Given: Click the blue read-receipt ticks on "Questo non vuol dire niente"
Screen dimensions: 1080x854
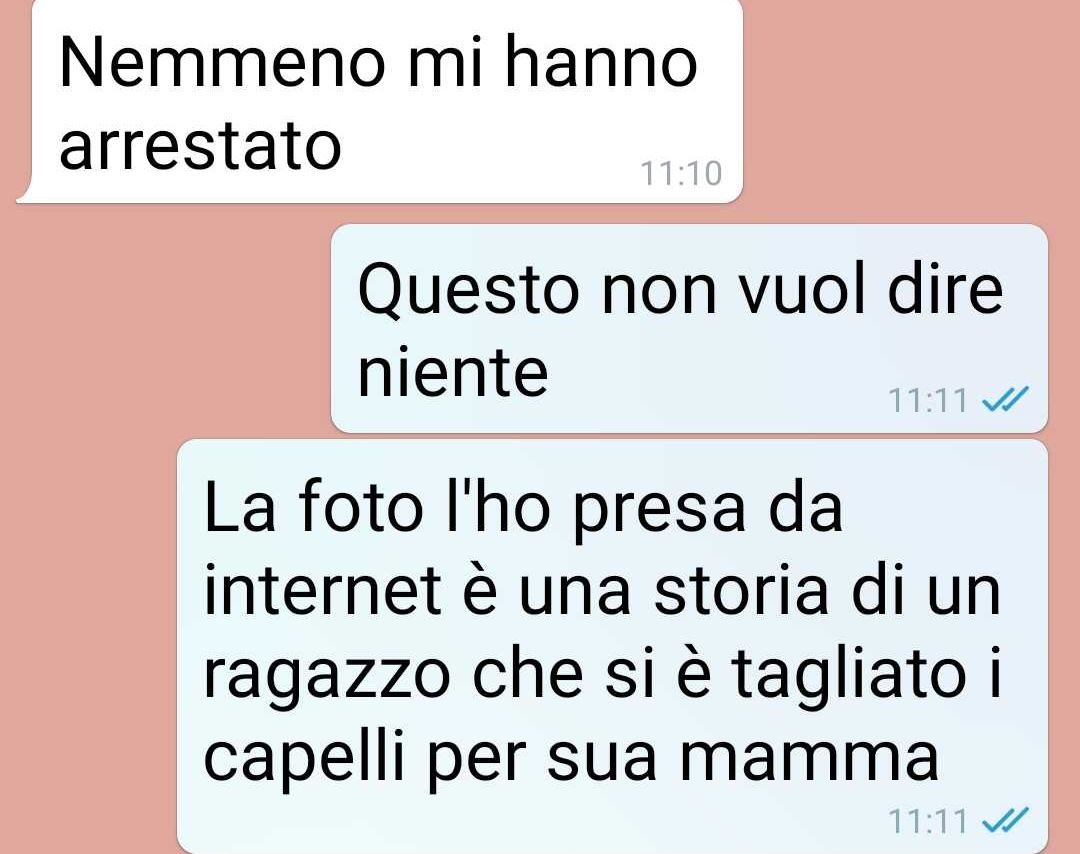Looking at the screenshot, I should coord(1004,398).
